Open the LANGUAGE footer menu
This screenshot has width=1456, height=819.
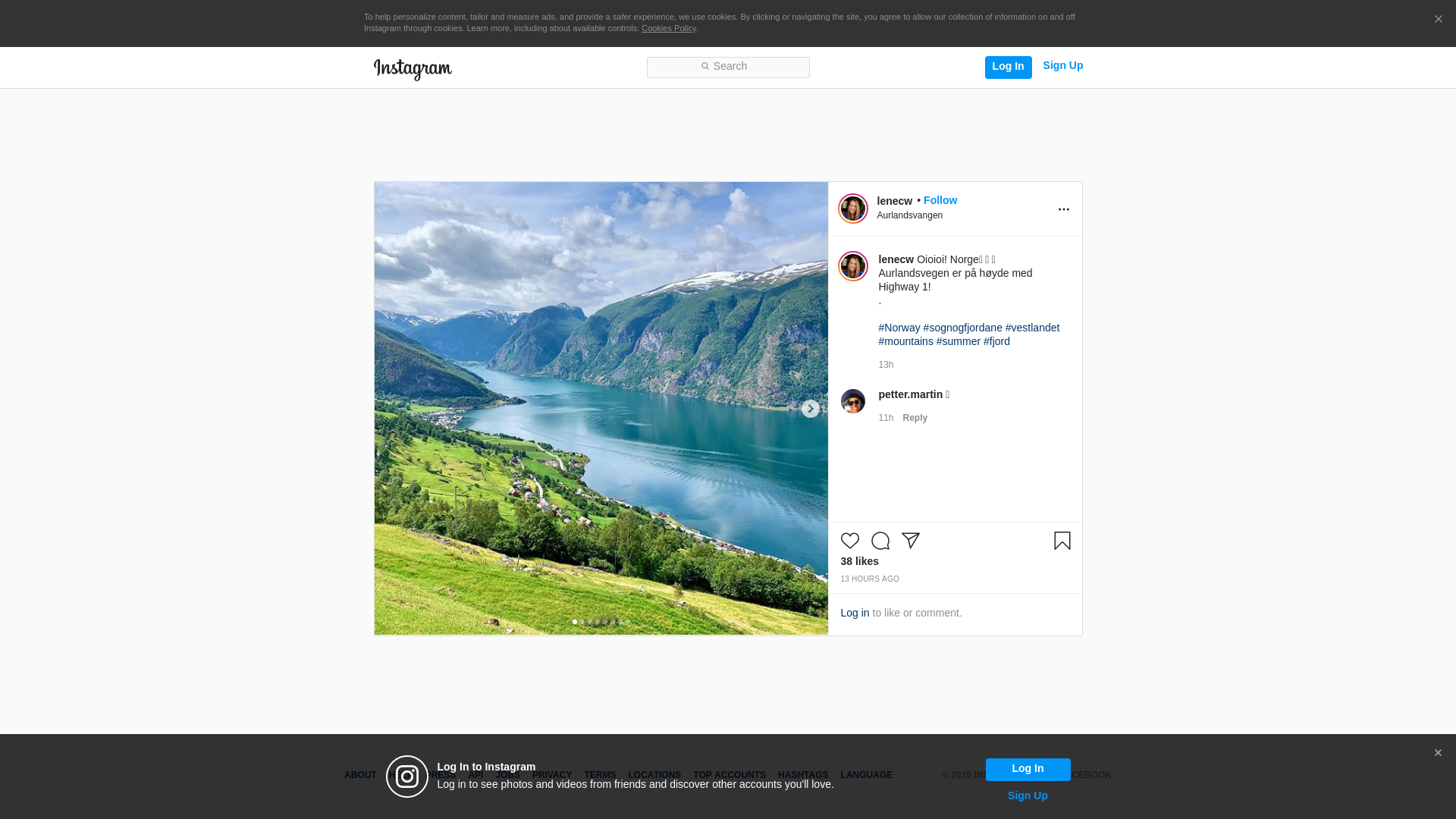point(866,775)
